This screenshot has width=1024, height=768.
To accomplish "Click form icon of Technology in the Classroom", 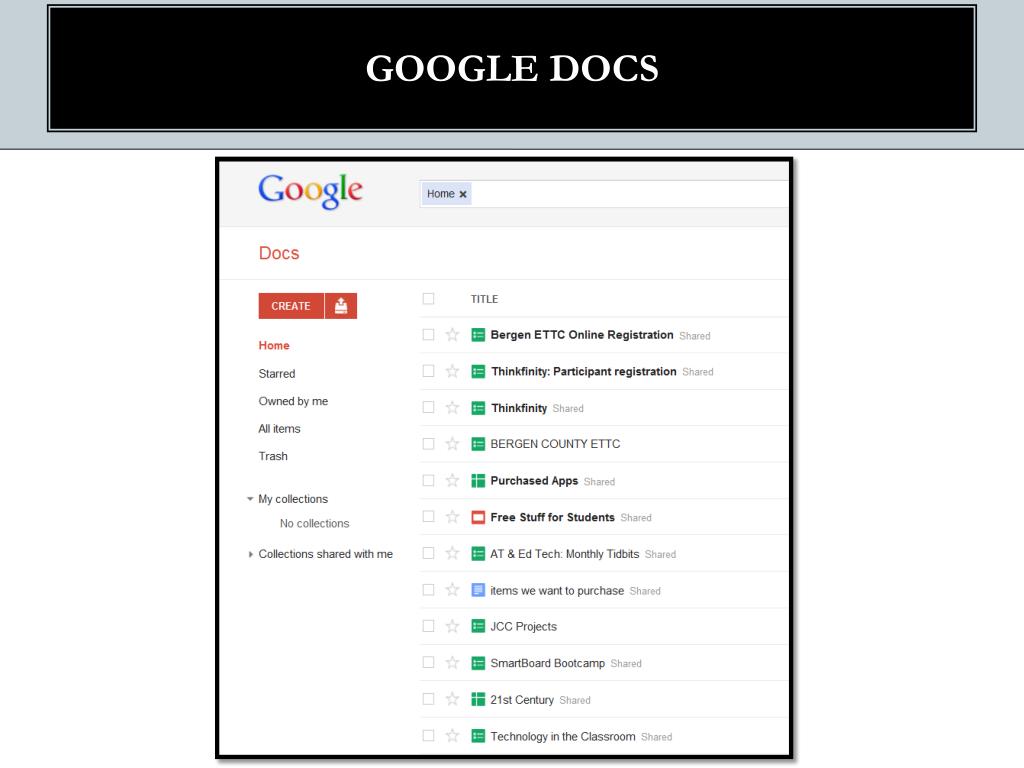I will [478, 736].
